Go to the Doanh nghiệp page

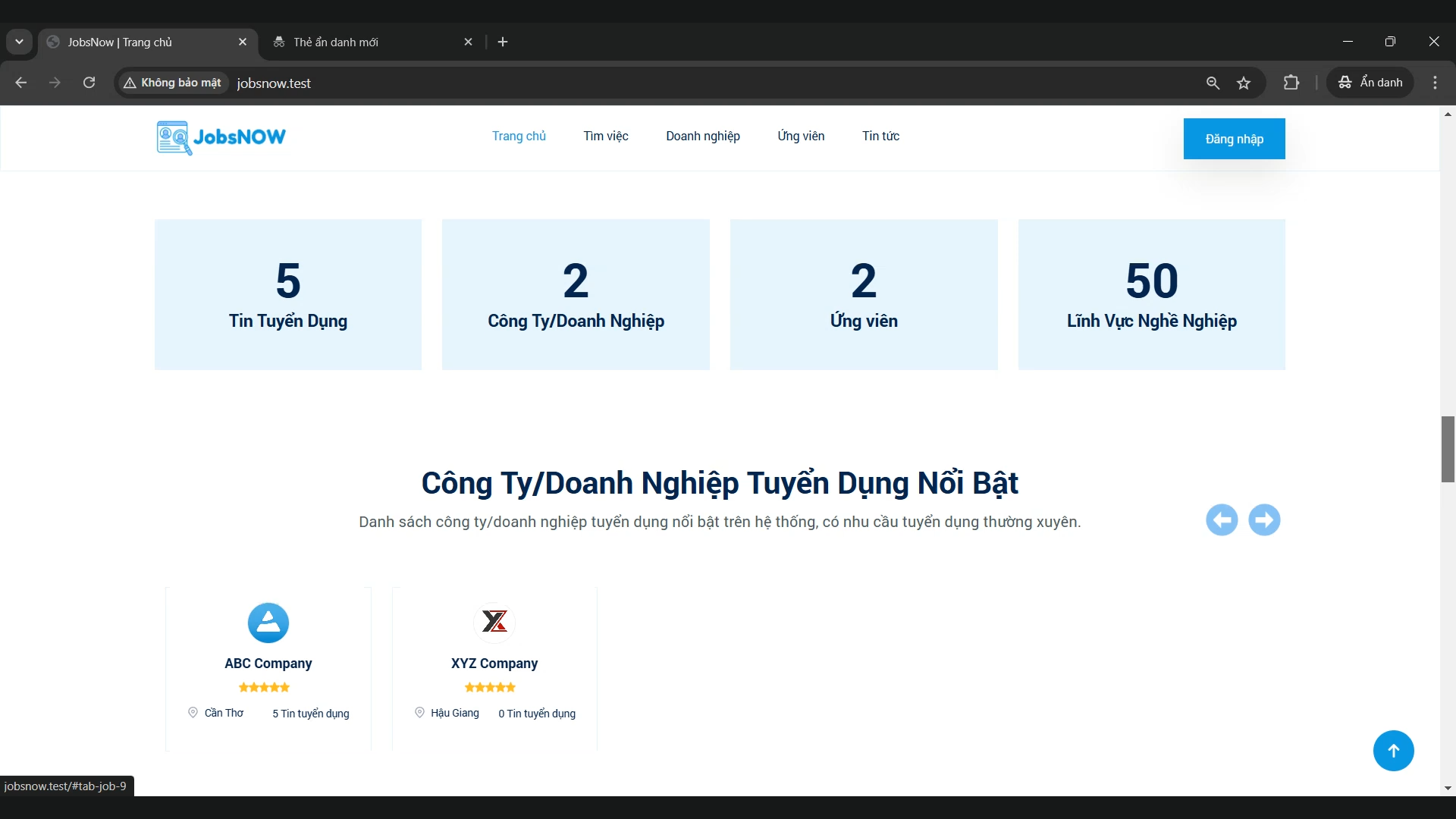point(703,136)
